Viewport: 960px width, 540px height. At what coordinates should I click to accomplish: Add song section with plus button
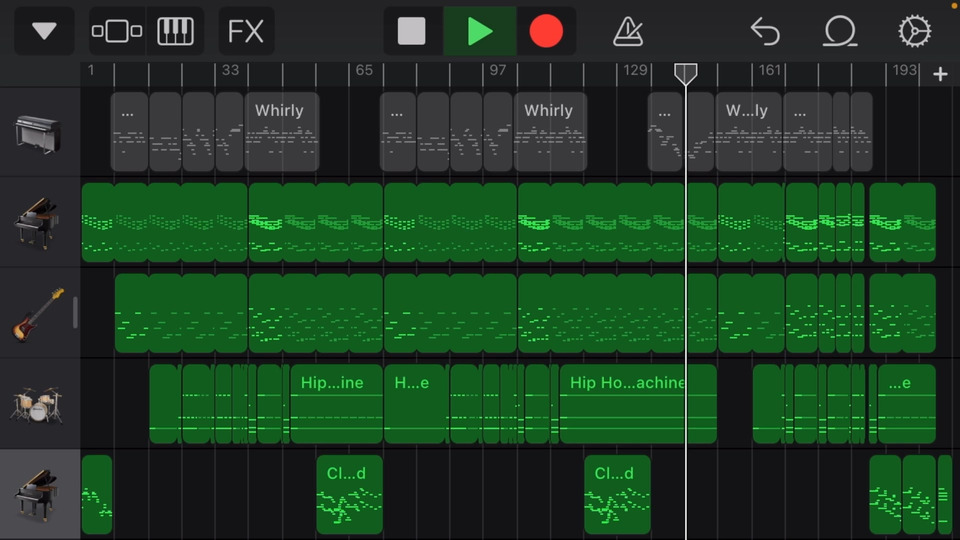(940, 74)
